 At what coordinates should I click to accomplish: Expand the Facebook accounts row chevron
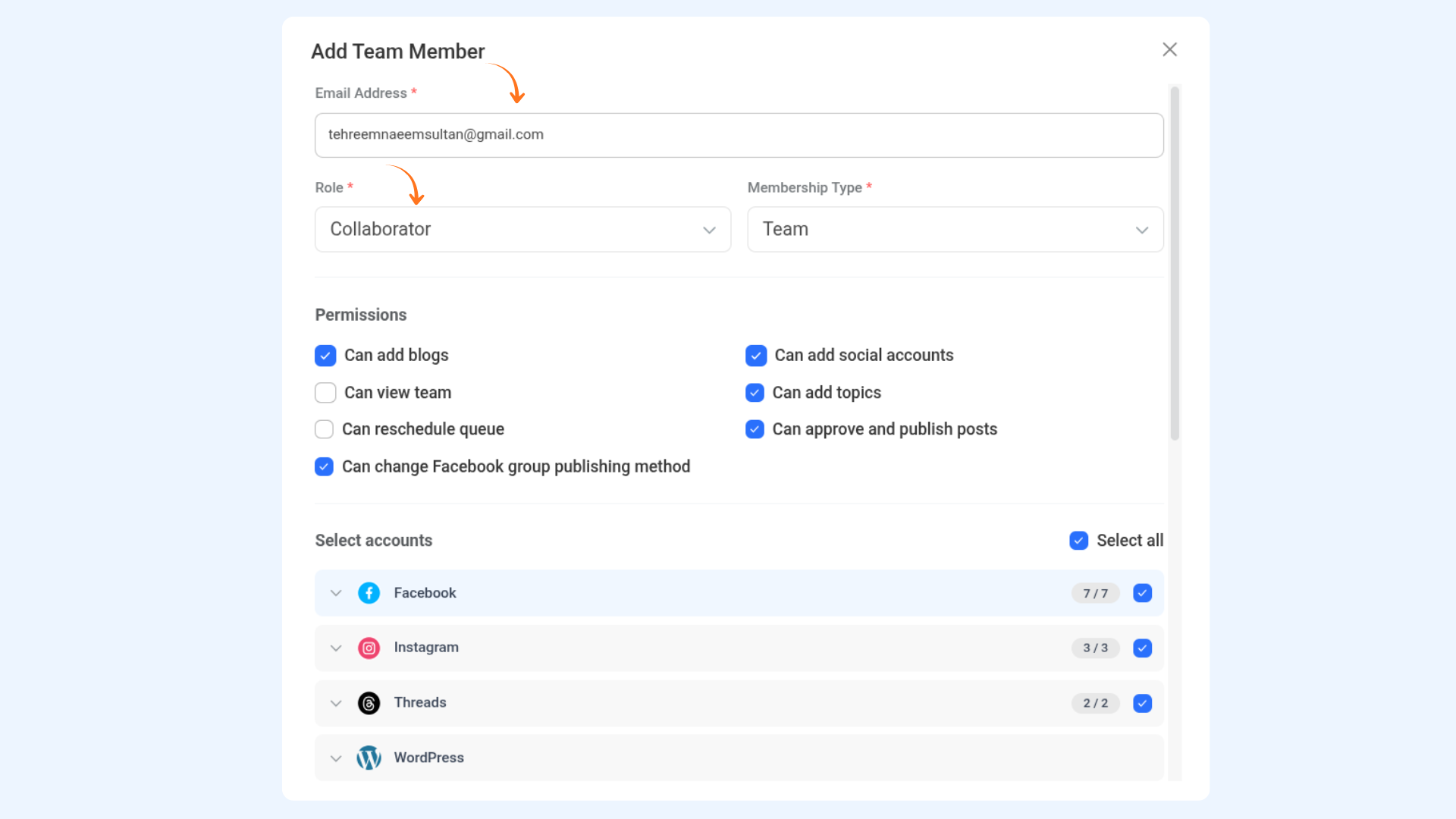click(336, 593)
